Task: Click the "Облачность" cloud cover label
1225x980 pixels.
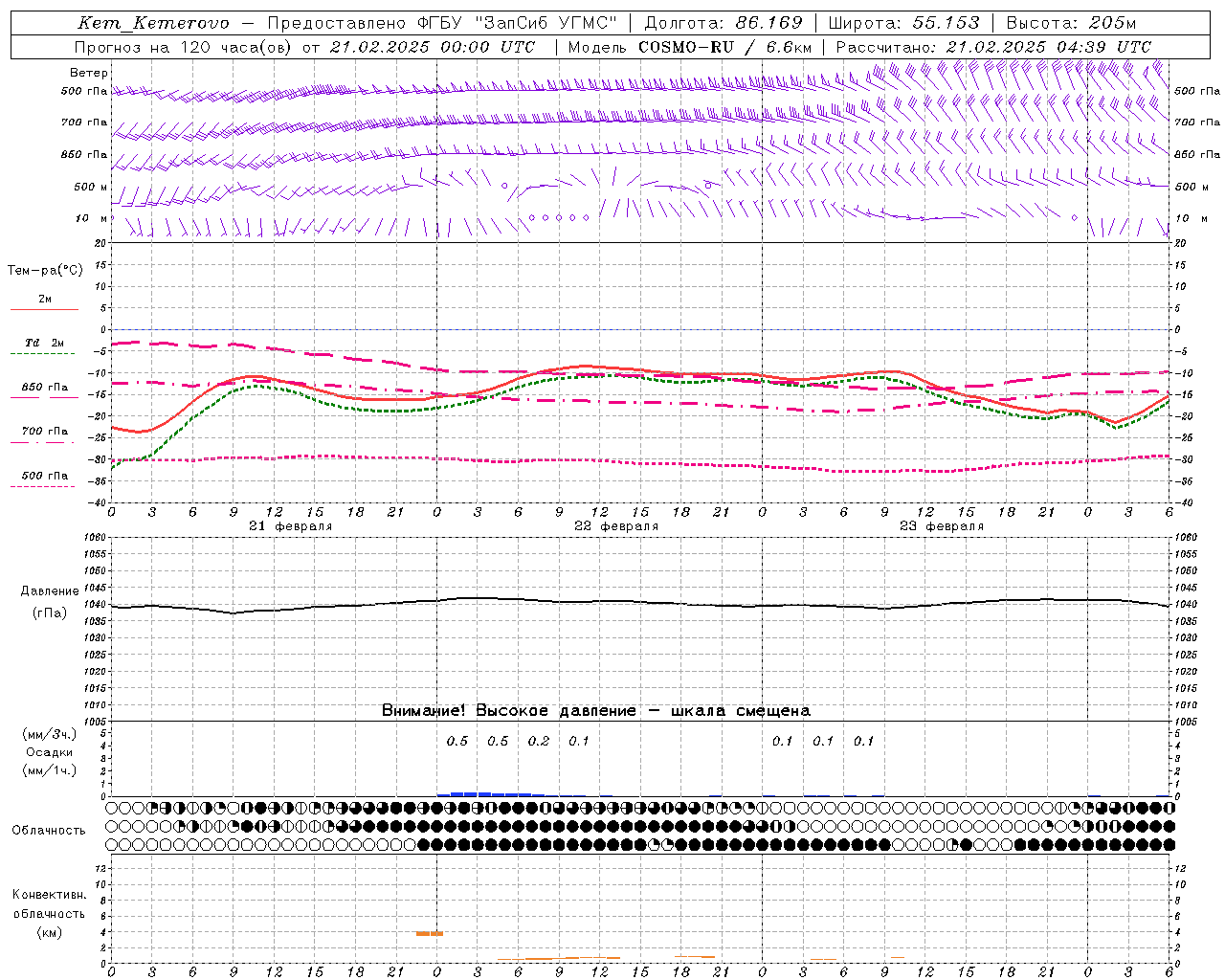Action: [x=49, y=831]
